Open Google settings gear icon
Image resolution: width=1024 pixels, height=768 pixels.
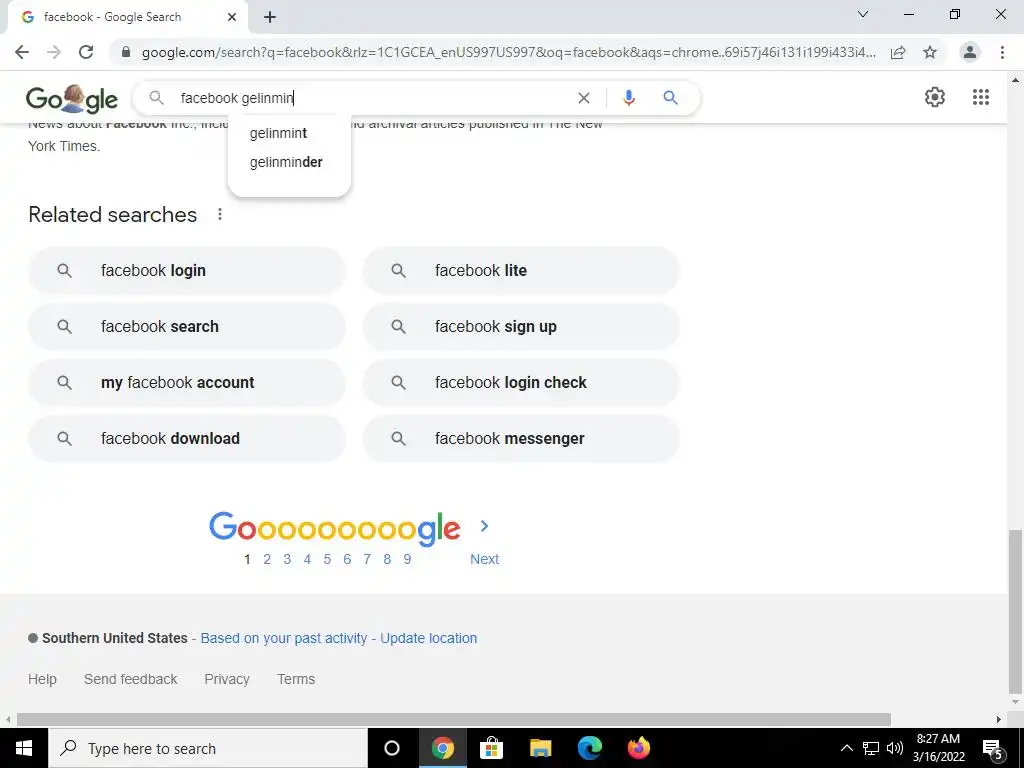click(935, 97)
